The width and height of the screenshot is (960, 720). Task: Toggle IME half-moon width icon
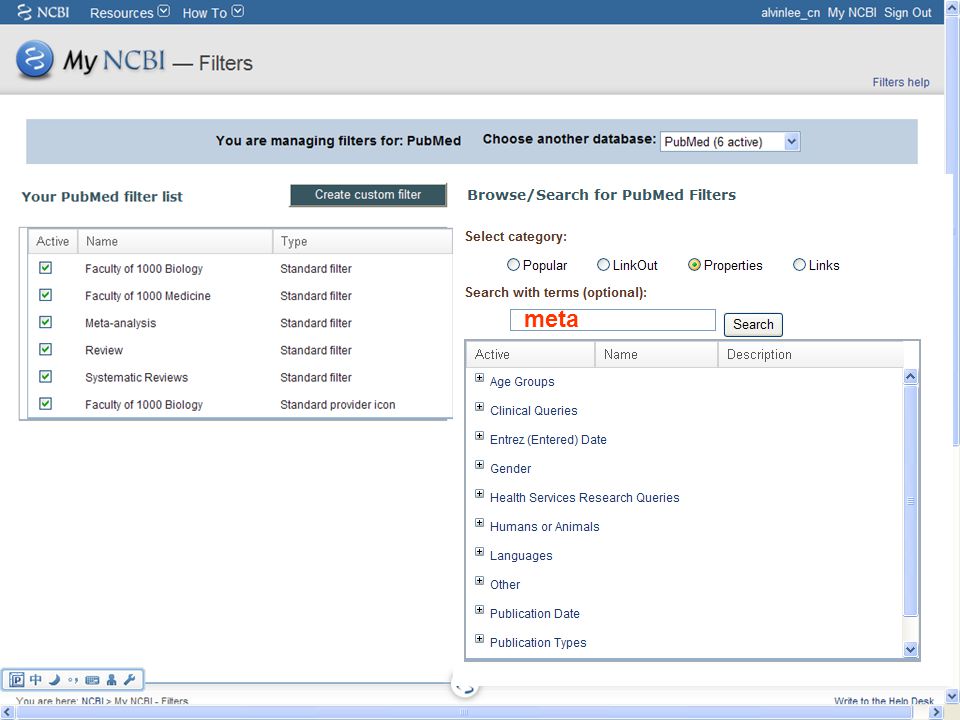(54, 680)
